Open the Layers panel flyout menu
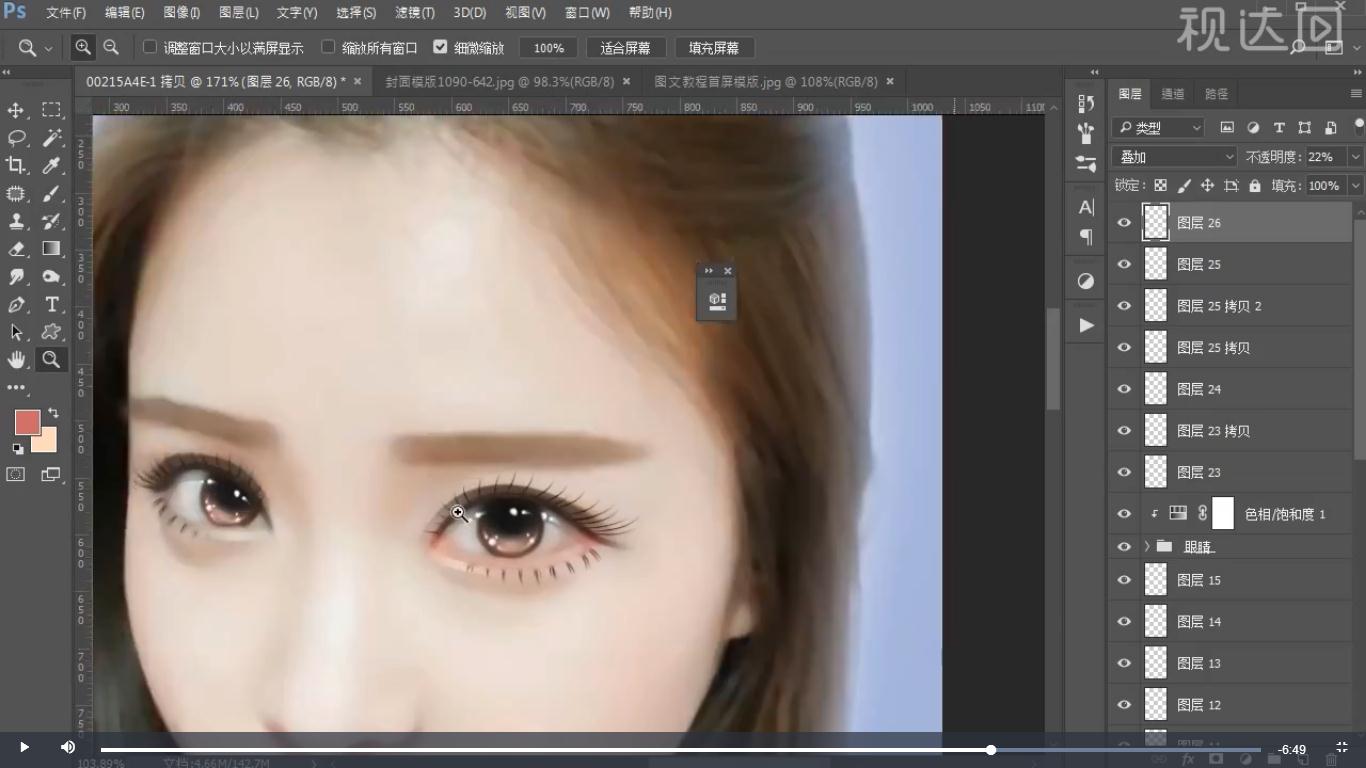This screenshot has width=1366, height=768. 1357,93
